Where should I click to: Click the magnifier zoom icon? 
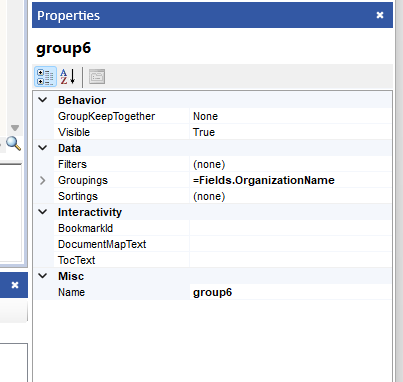pyautogui.click(x=14, y=144)
